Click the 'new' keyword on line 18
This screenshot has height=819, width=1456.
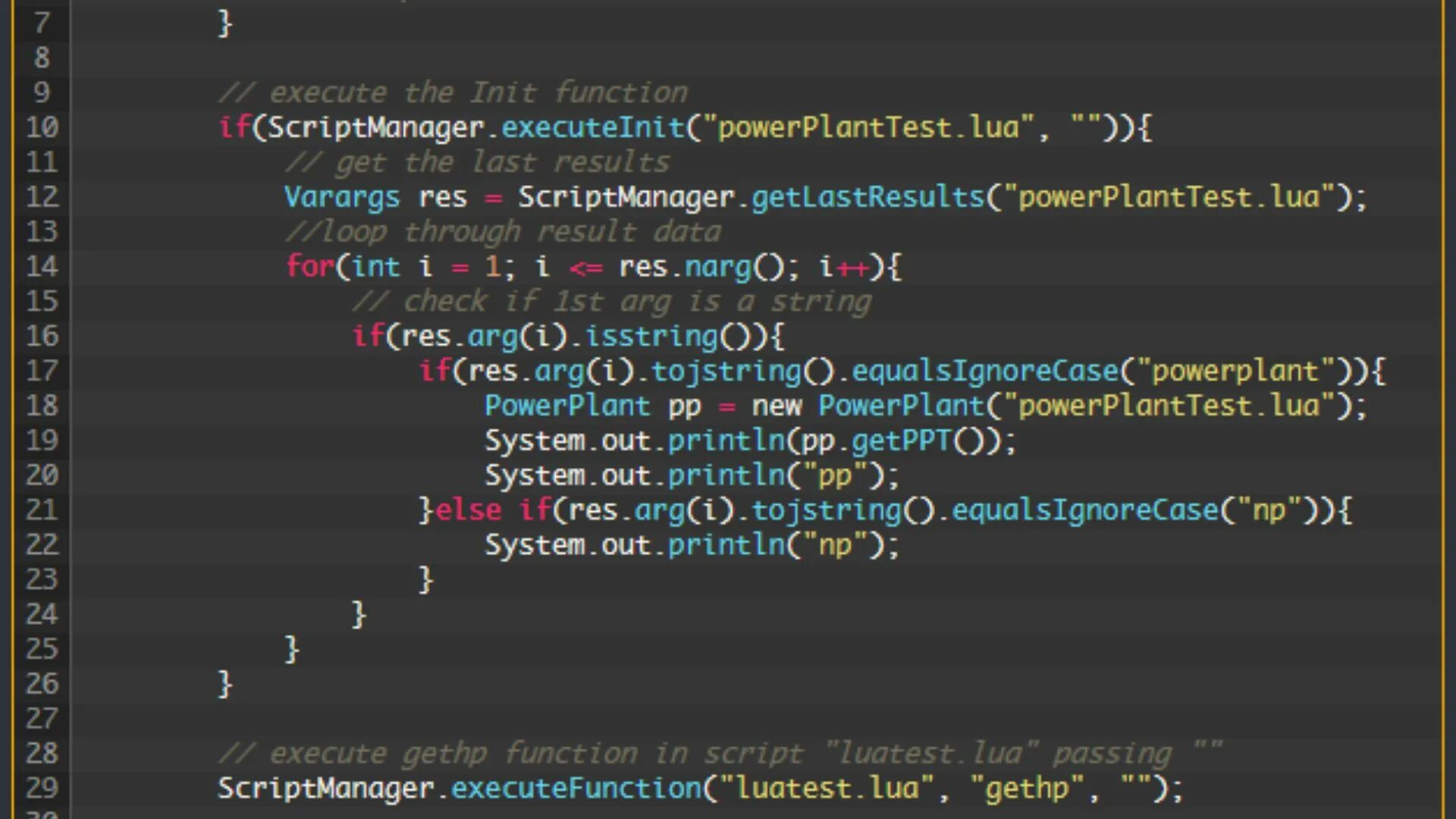(x=777, y=406)
